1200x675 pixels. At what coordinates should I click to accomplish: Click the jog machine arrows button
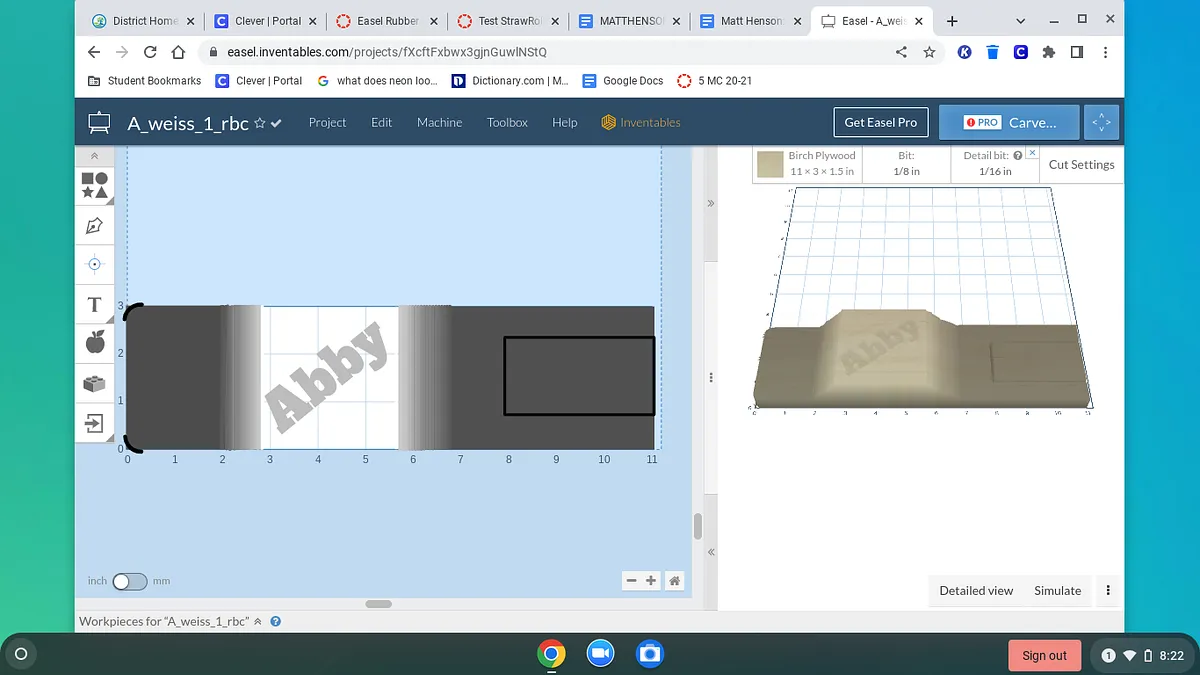click(x=1101, y=122)
